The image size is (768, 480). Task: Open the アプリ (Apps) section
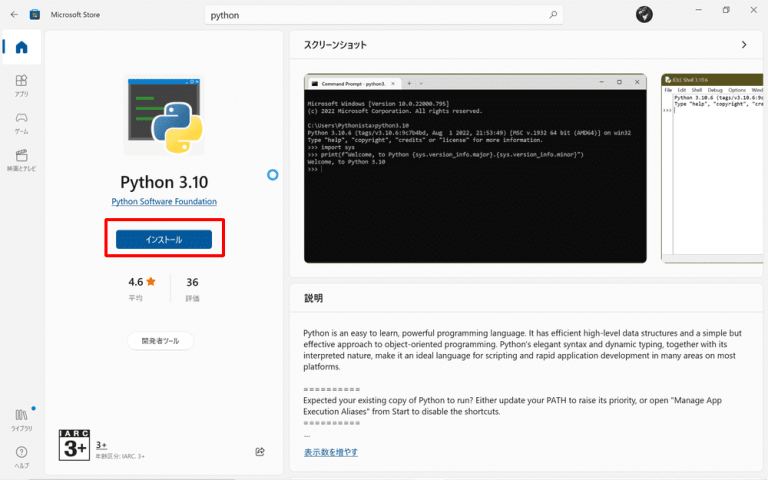pos(21,85)
